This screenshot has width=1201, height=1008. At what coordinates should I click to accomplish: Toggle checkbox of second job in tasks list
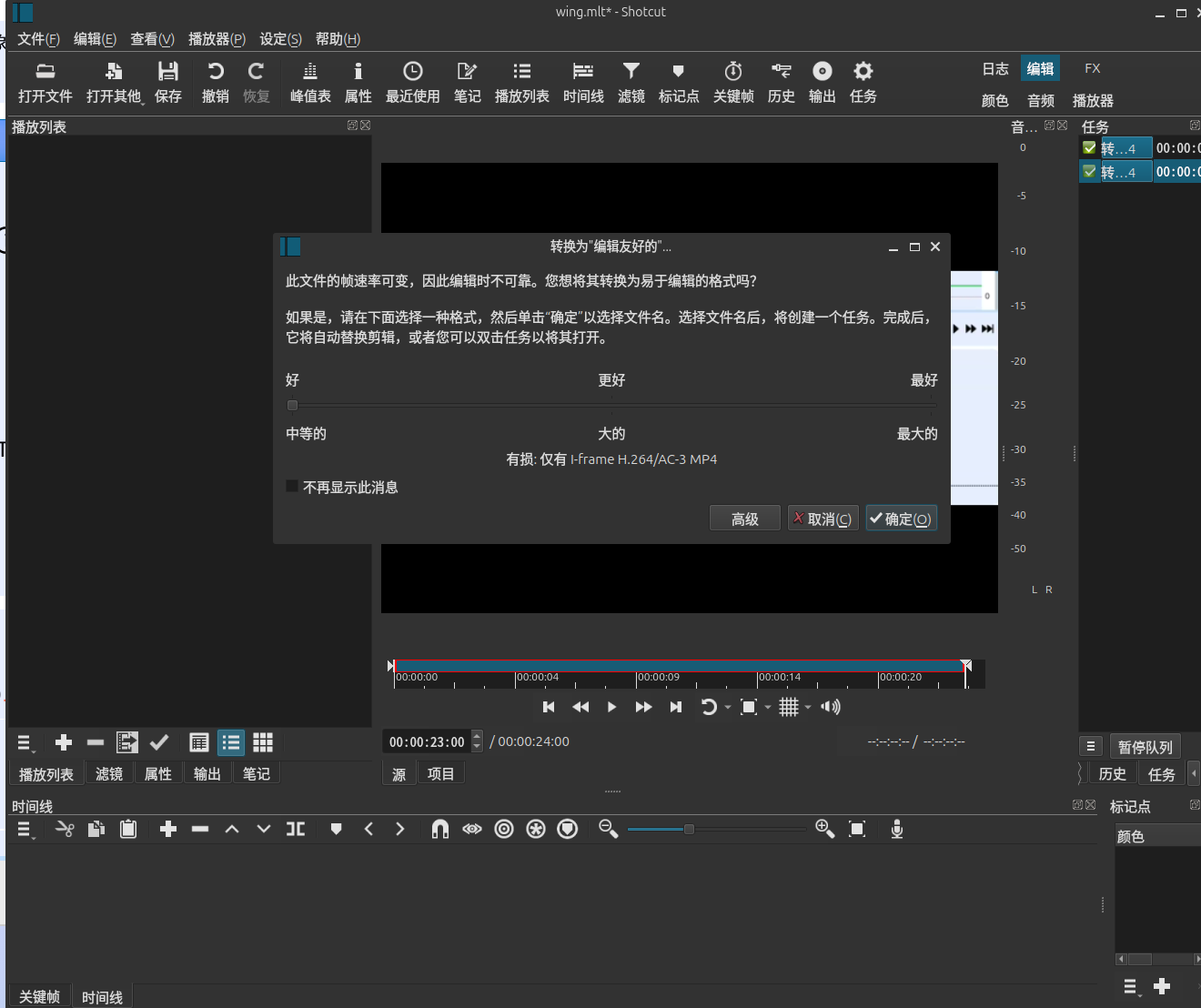1089,171
